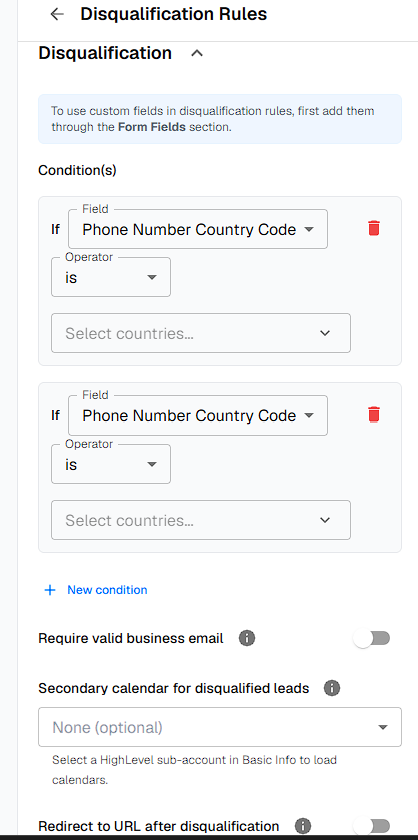Open the second condition's Field dropdown
This screenshot has height=840, width=418.
pos(198,416)
